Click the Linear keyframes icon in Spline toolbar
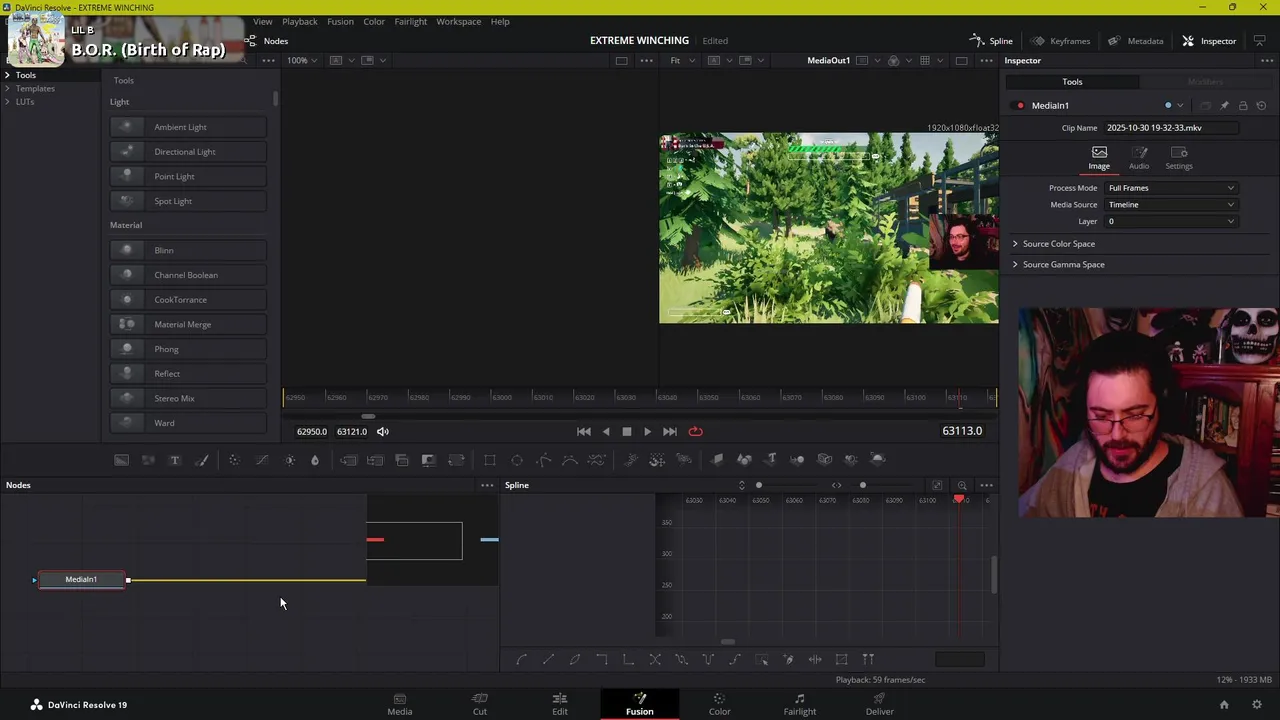This screenshot has height=720, width=1280. 548,659
